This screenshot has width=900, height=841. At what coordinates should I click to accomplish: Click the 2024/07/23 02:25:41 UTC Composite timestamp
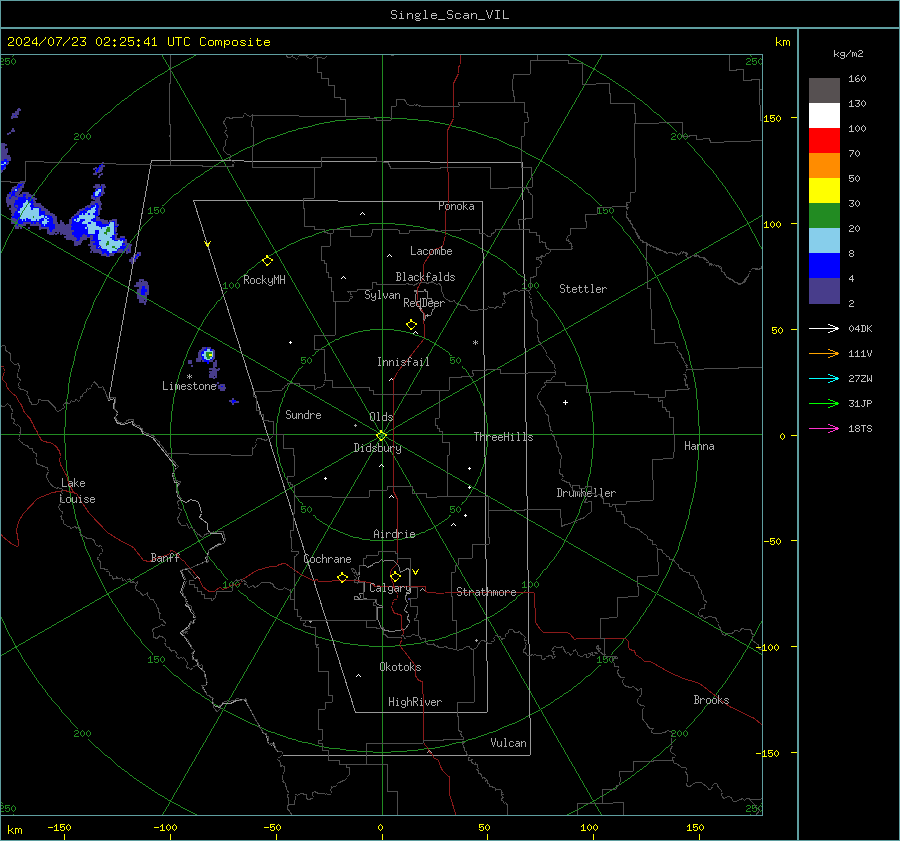(138, 42)
